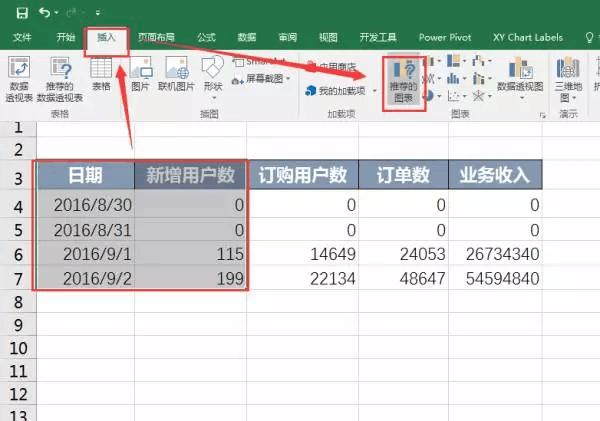Viewport: 600px width, 421px height.
Task: Select the cell containing 14649
Action: click(302, 254)
